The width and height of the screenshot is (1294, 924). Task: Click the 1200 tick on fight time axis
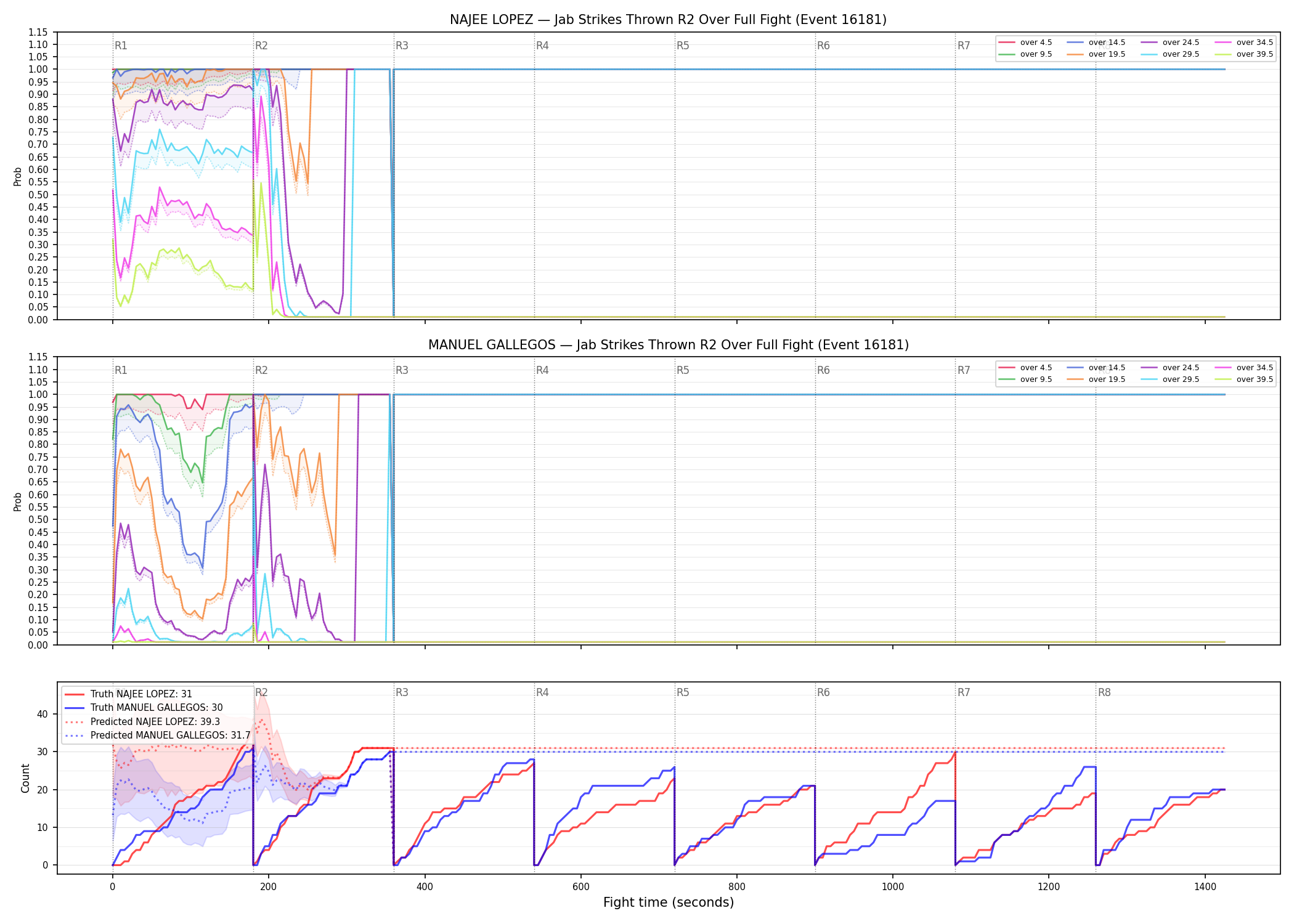pos(1049,887)
